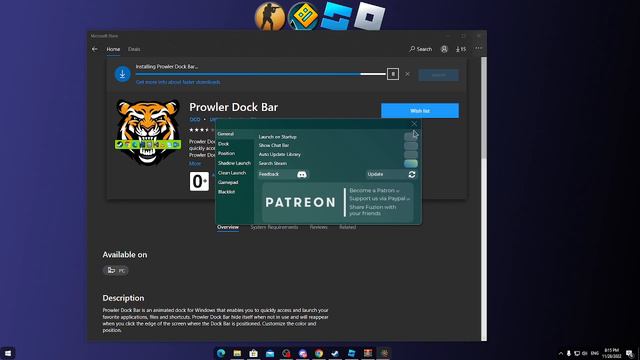Screen dimensions: 640x360
Task: Open Google Chrome from the taskbar
Action: coord(319,353)
